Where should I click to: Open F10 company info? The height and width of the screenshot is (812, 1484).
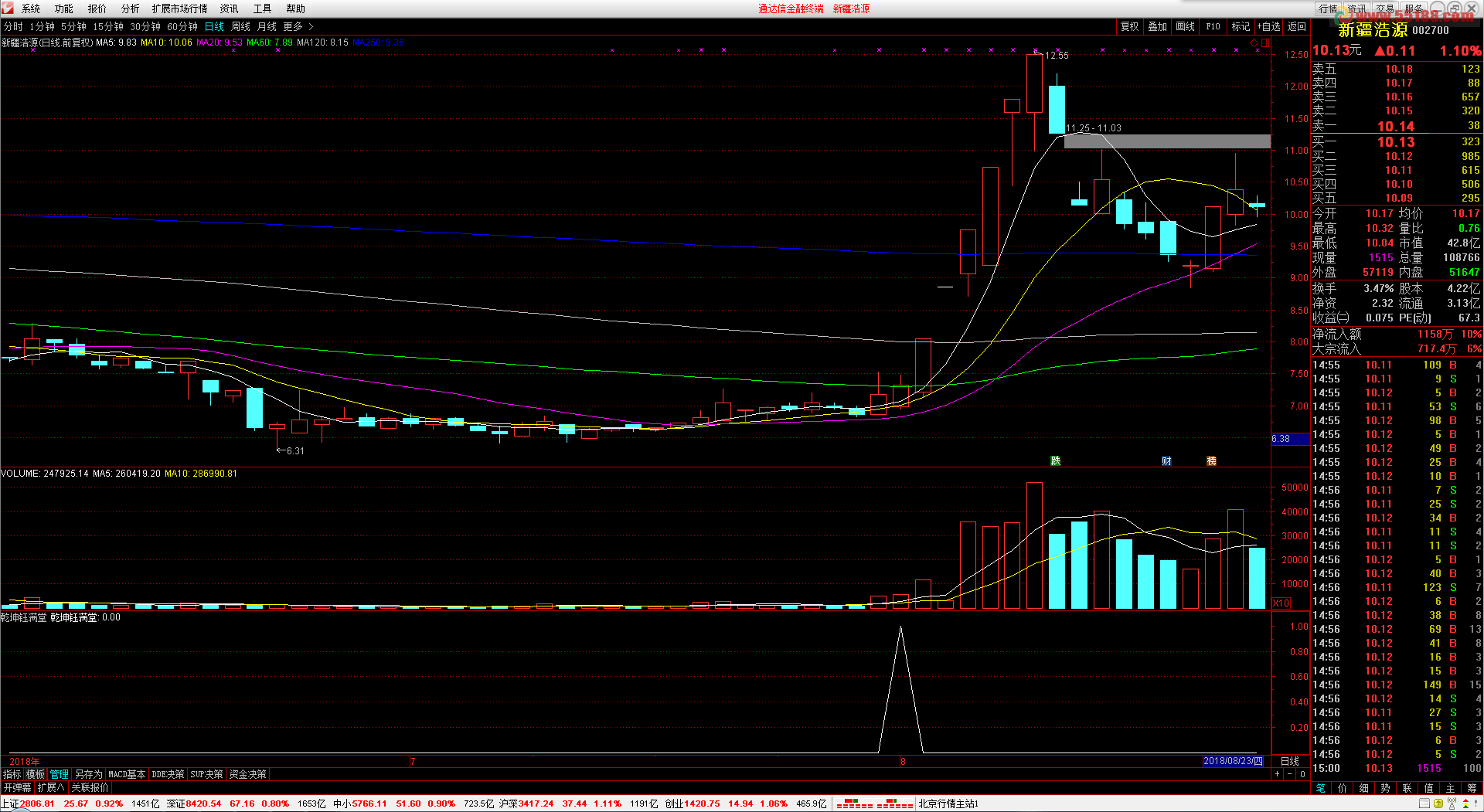(x=1213, y=26)
